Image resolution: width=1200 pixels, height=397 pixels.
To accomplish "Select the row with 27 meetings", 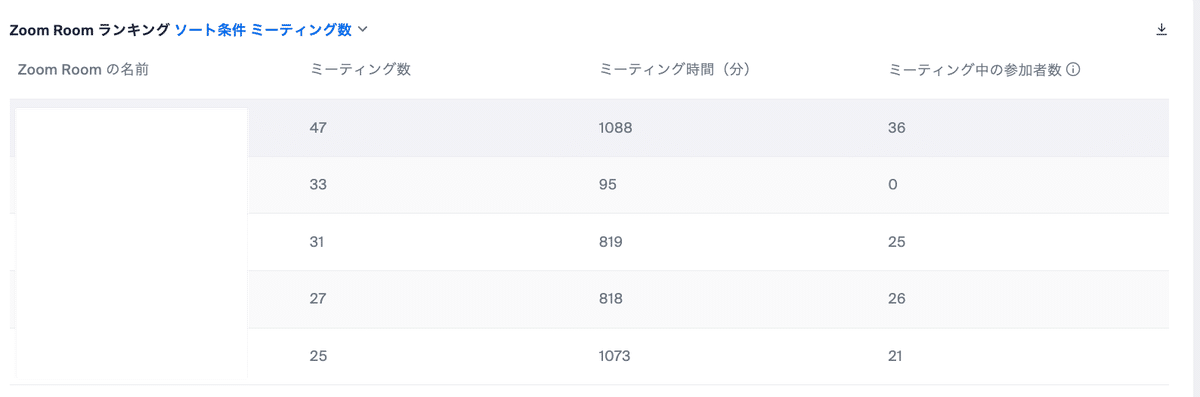I will tap(589, 299).
